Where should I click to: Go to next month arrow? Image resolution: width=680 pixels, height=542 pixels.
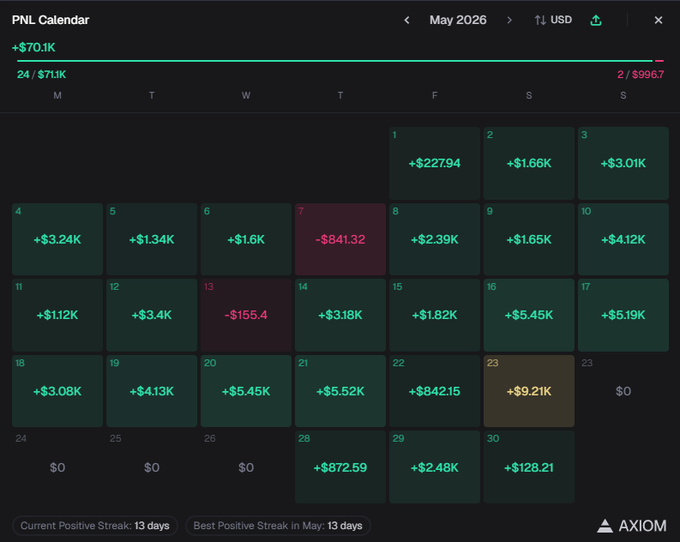[510, 20]
